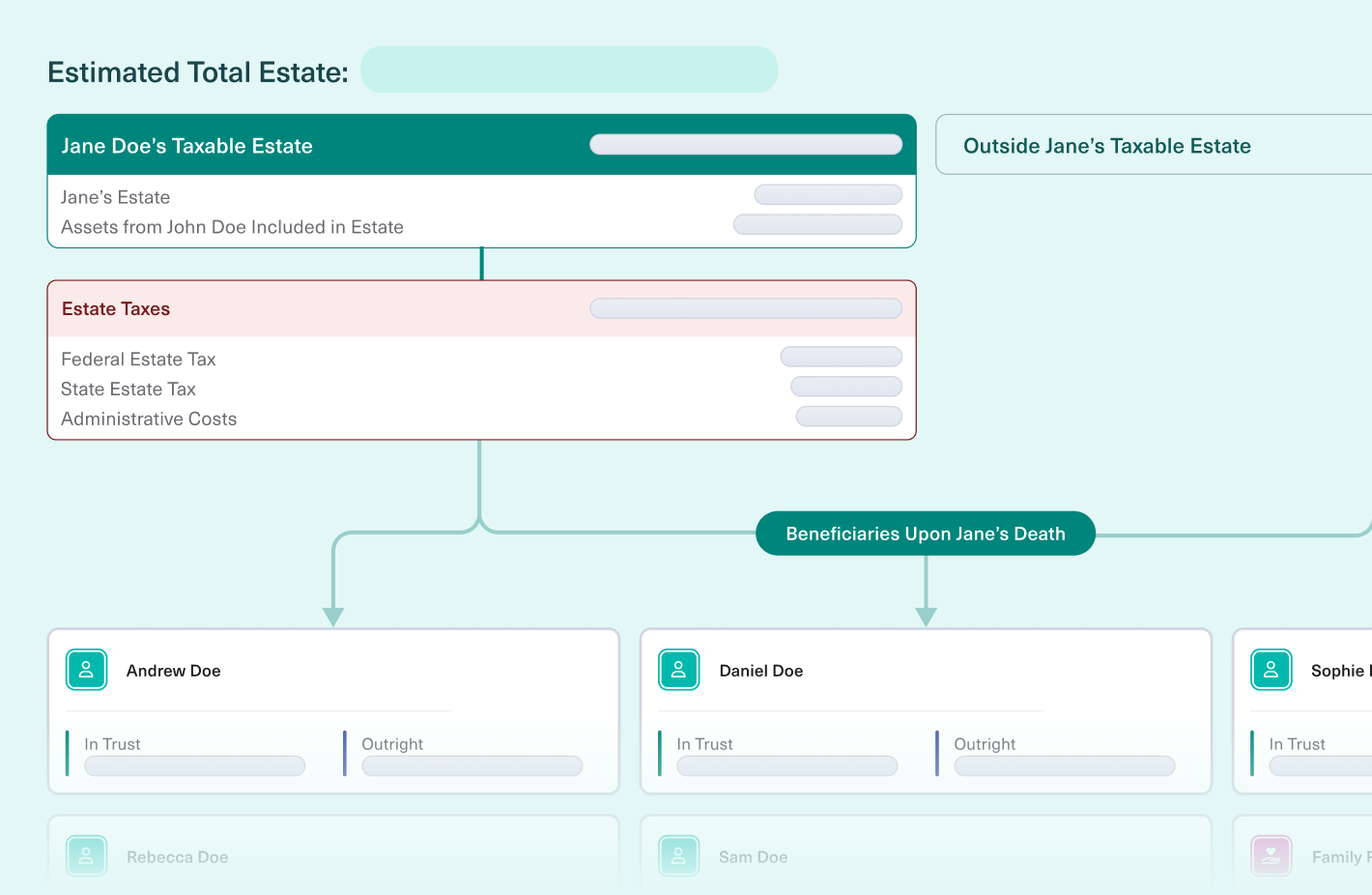1372x895 pixels.
Task: Select the Beneficiaries Upon Jane's Death pill
Action: click(x=926, y=534)
